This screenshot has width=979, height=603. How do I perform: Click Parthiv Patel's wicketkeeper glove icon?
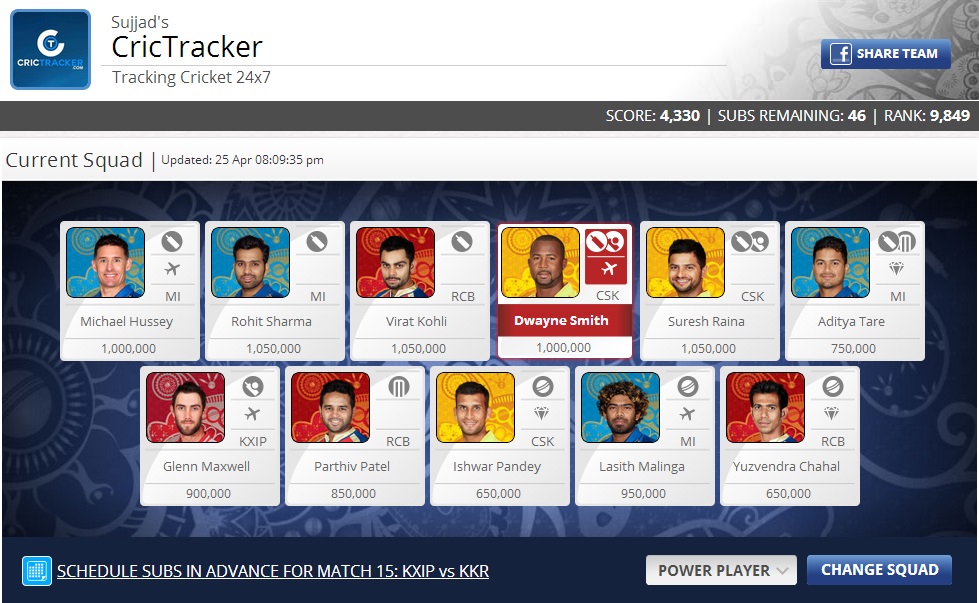click(398, 386)
